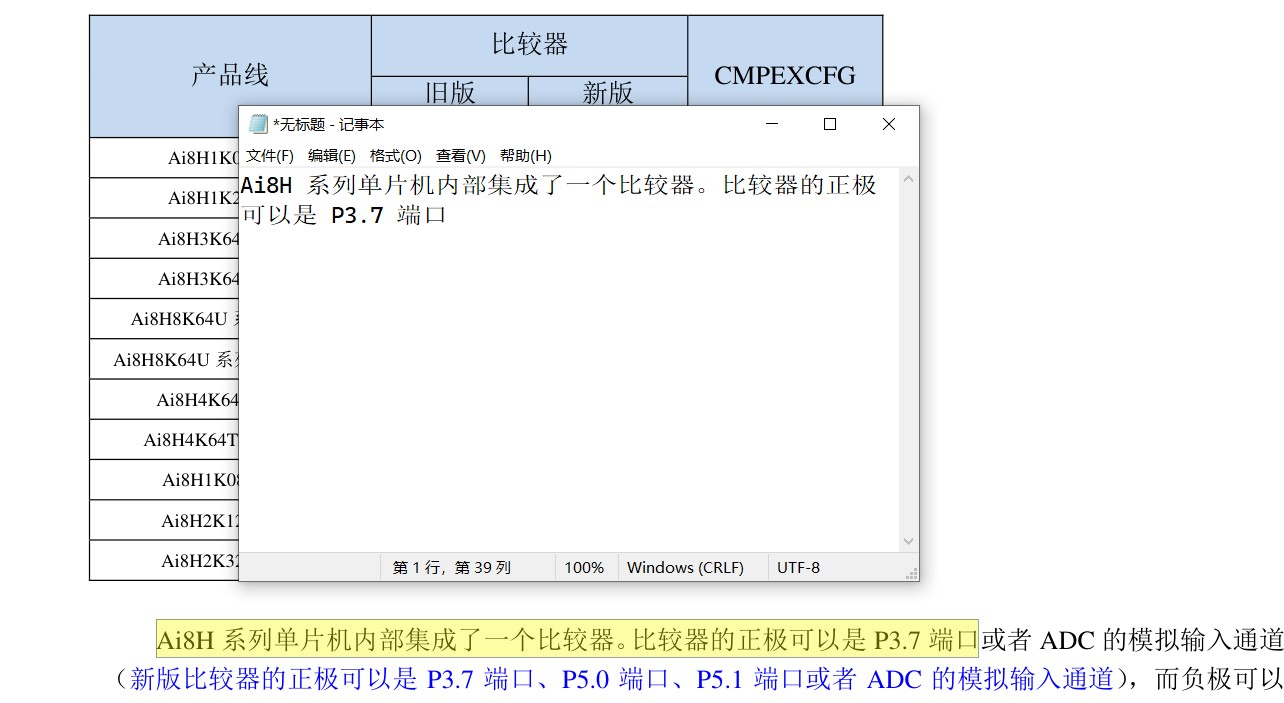This screenshot has height=703, width=1284.
Task: Click the yellow highlighted sentence in the document
Action: [x=567, y=639]
